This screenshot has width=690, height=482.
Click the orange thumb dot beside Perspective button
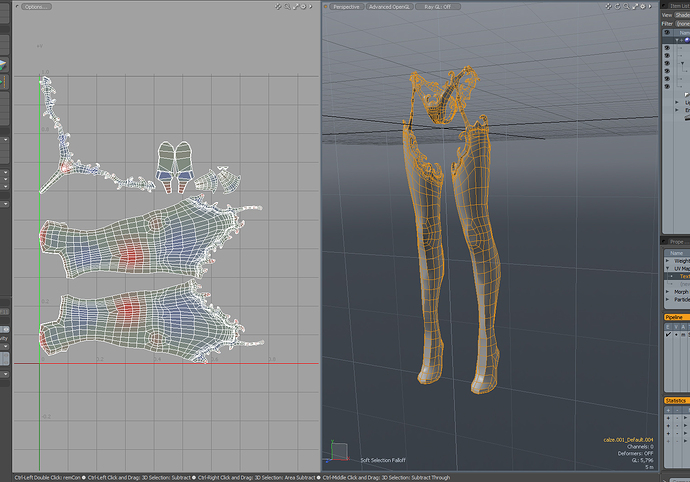(326, 7)
